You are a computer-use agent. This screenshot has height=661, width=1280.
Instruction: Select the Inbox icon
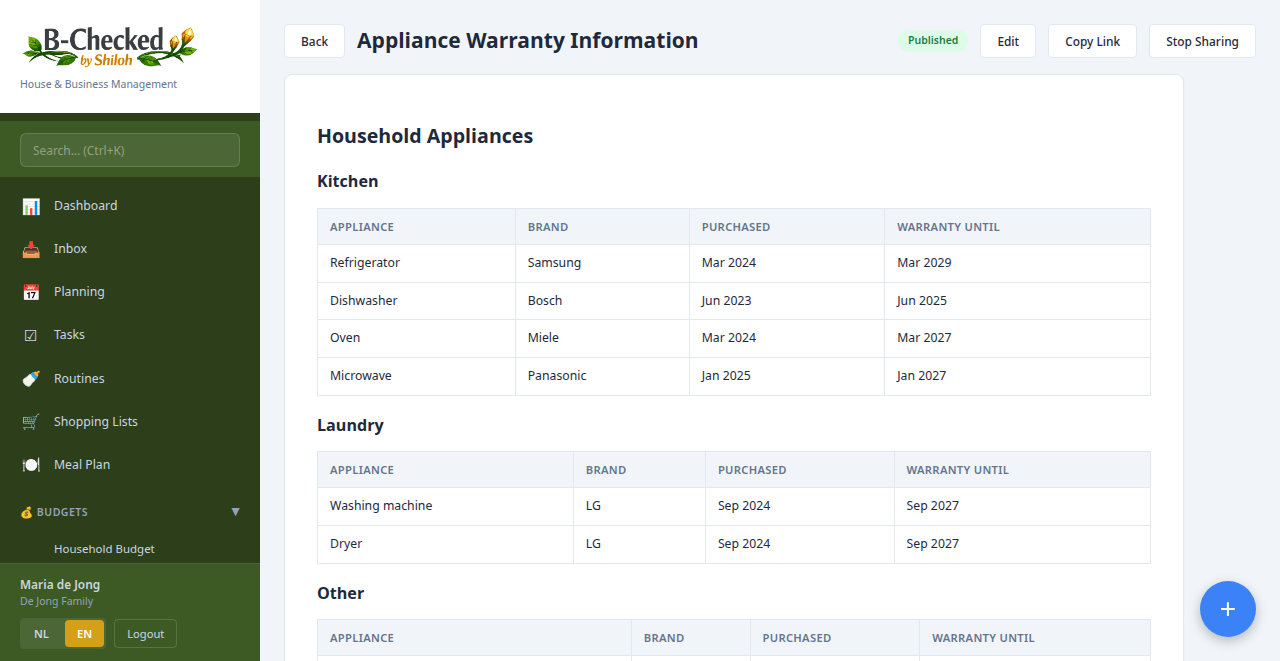coord(30,248)
